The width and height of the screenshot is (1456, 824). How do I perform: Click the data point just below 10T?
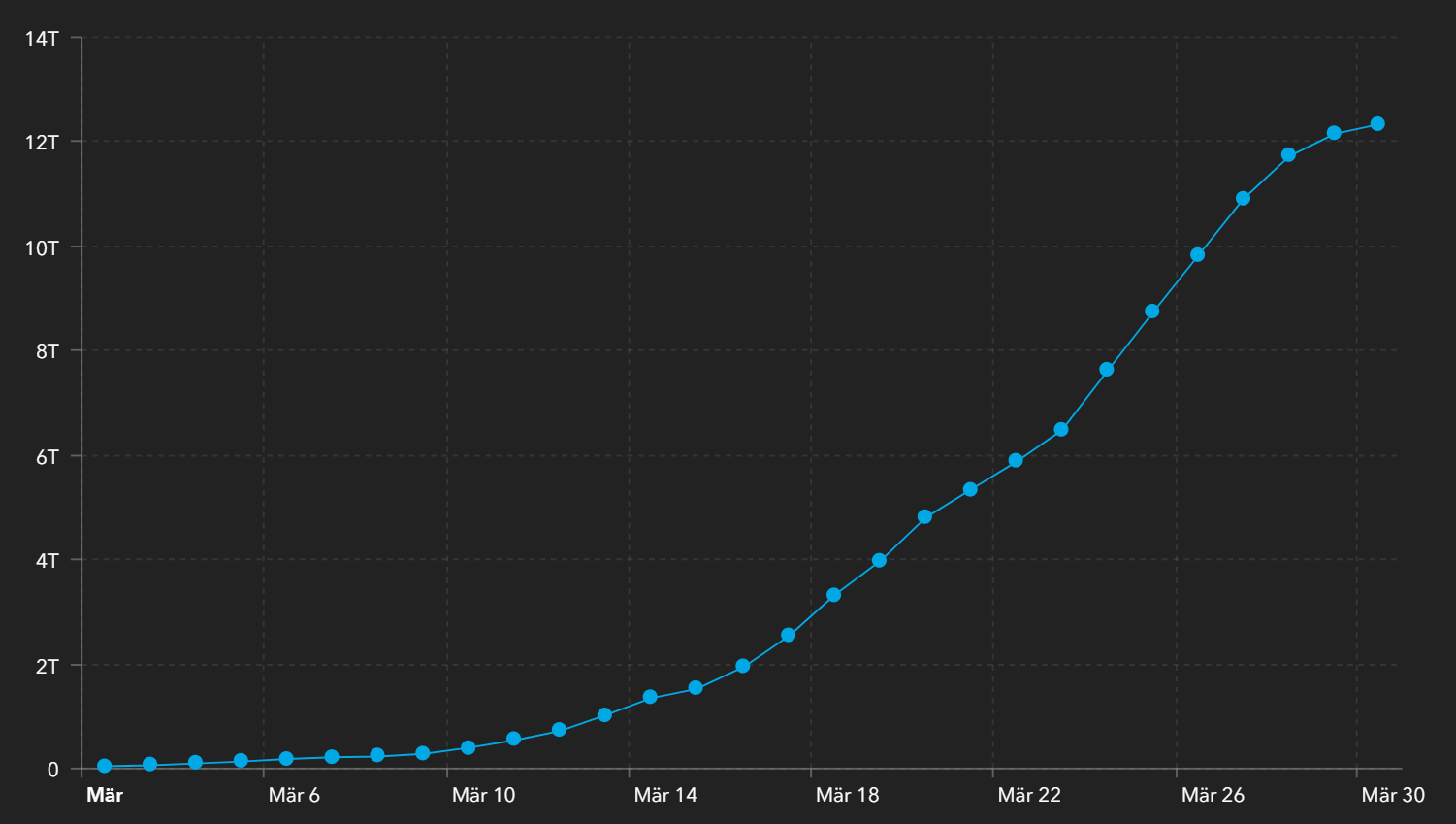point(1198,255)
